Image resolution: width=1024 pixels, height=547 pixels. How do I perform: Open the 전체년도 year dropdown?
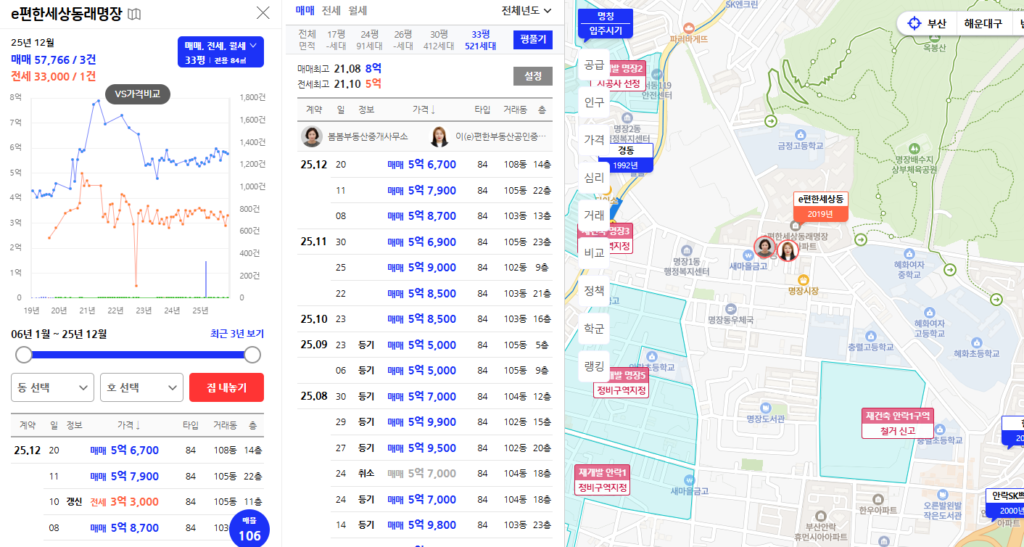click(x=526, y=10)
